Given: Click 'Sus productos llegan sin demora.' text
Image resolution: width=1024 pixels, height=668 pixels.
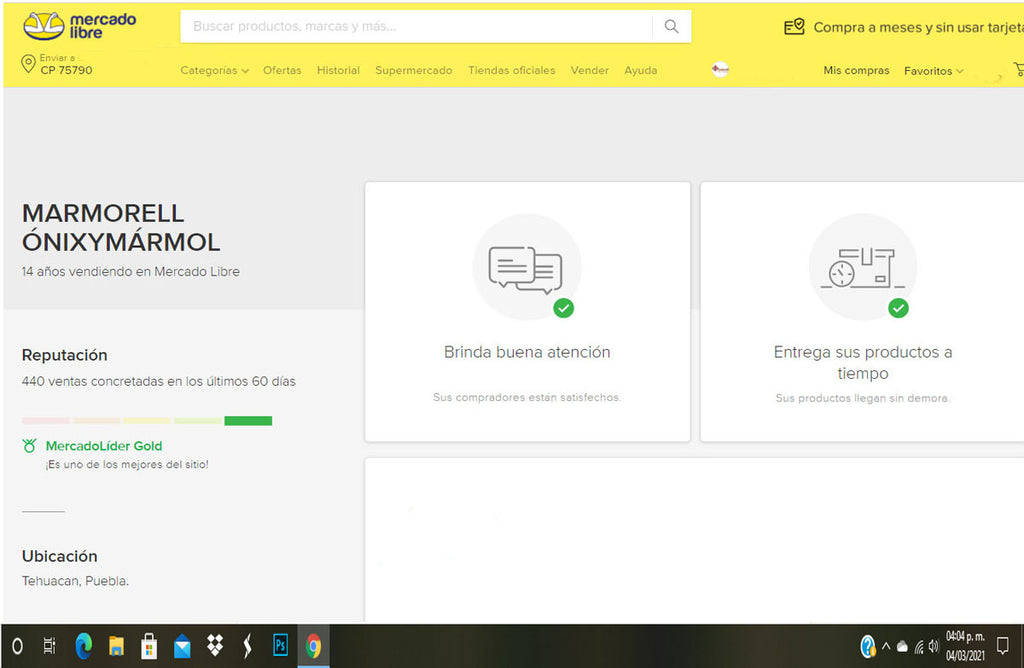Looking at the screenshot, I should pos(863,398).
